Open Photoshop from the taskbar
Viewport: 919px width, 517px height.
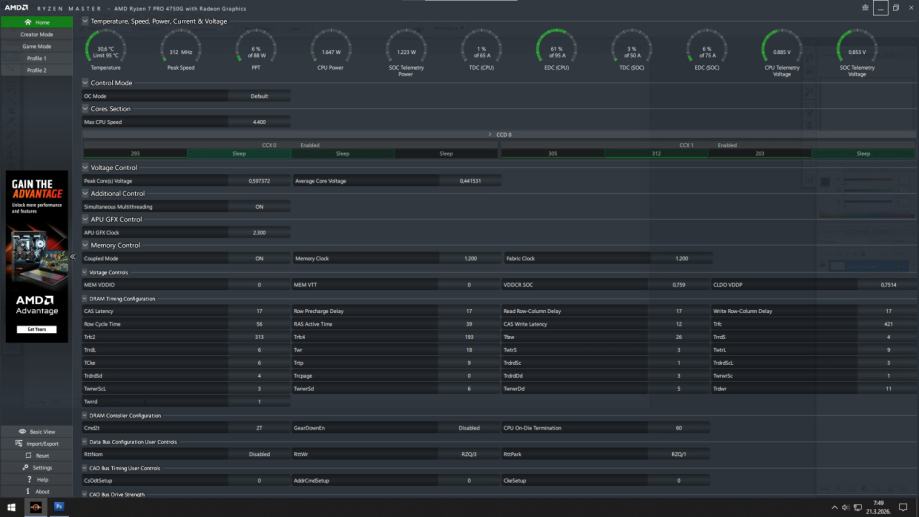point(59,507)
